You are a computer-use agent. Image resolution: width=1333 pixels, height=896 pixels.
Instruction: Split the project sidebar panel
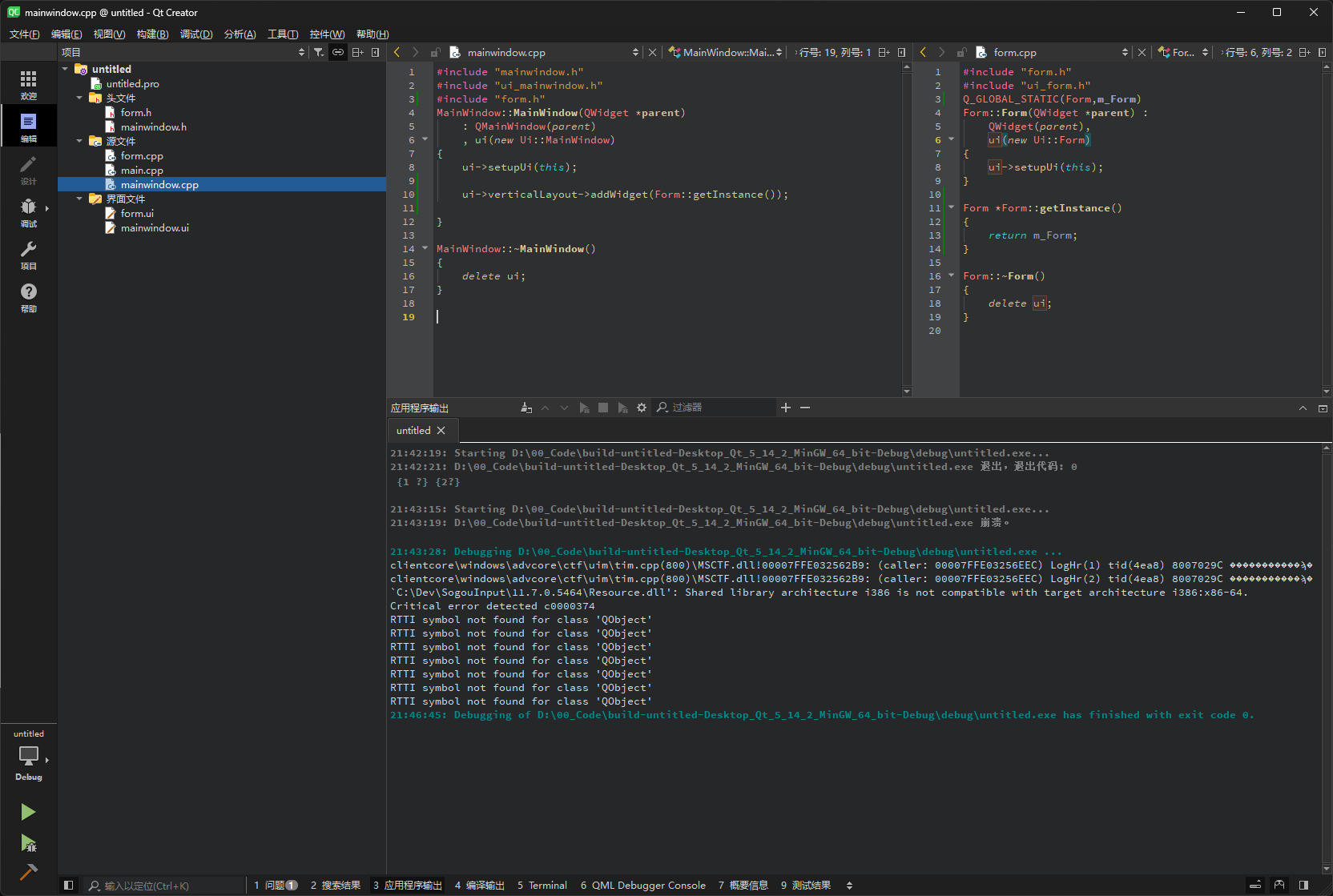click(x=357, y=52)
